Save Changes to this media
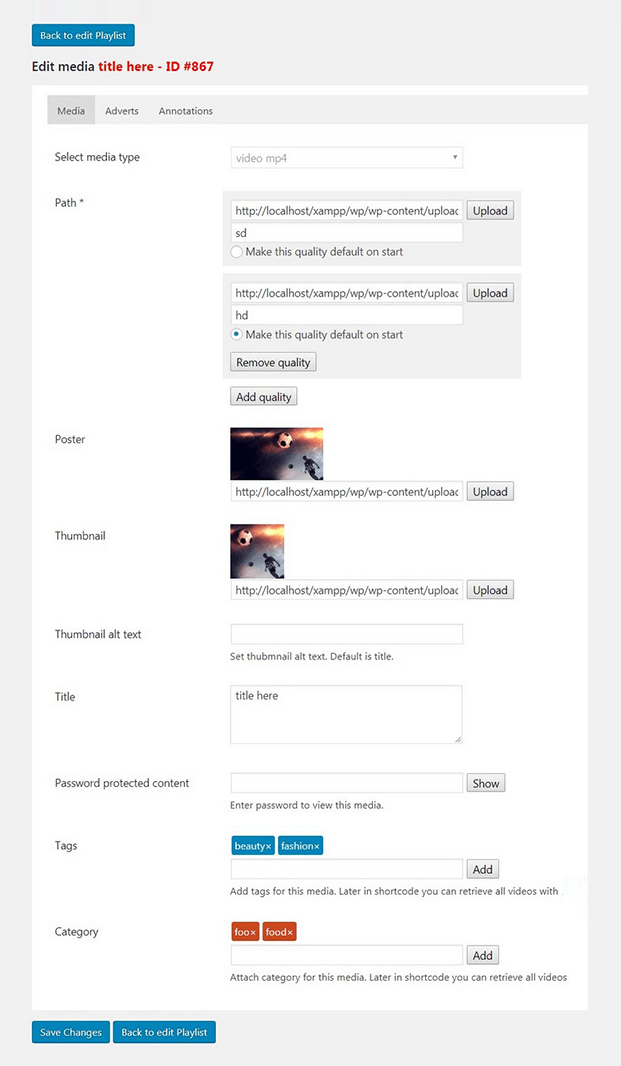The width and height of the screenshot is (621, 1066). pos(69,1031)
